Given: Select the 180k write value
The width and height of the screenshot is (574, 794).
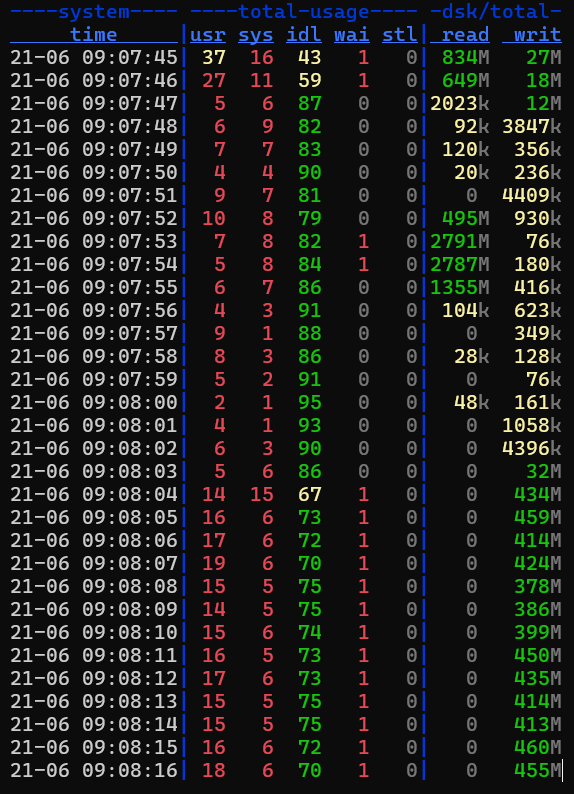Looking at the screenshot, I should click(x=538, y=264).
